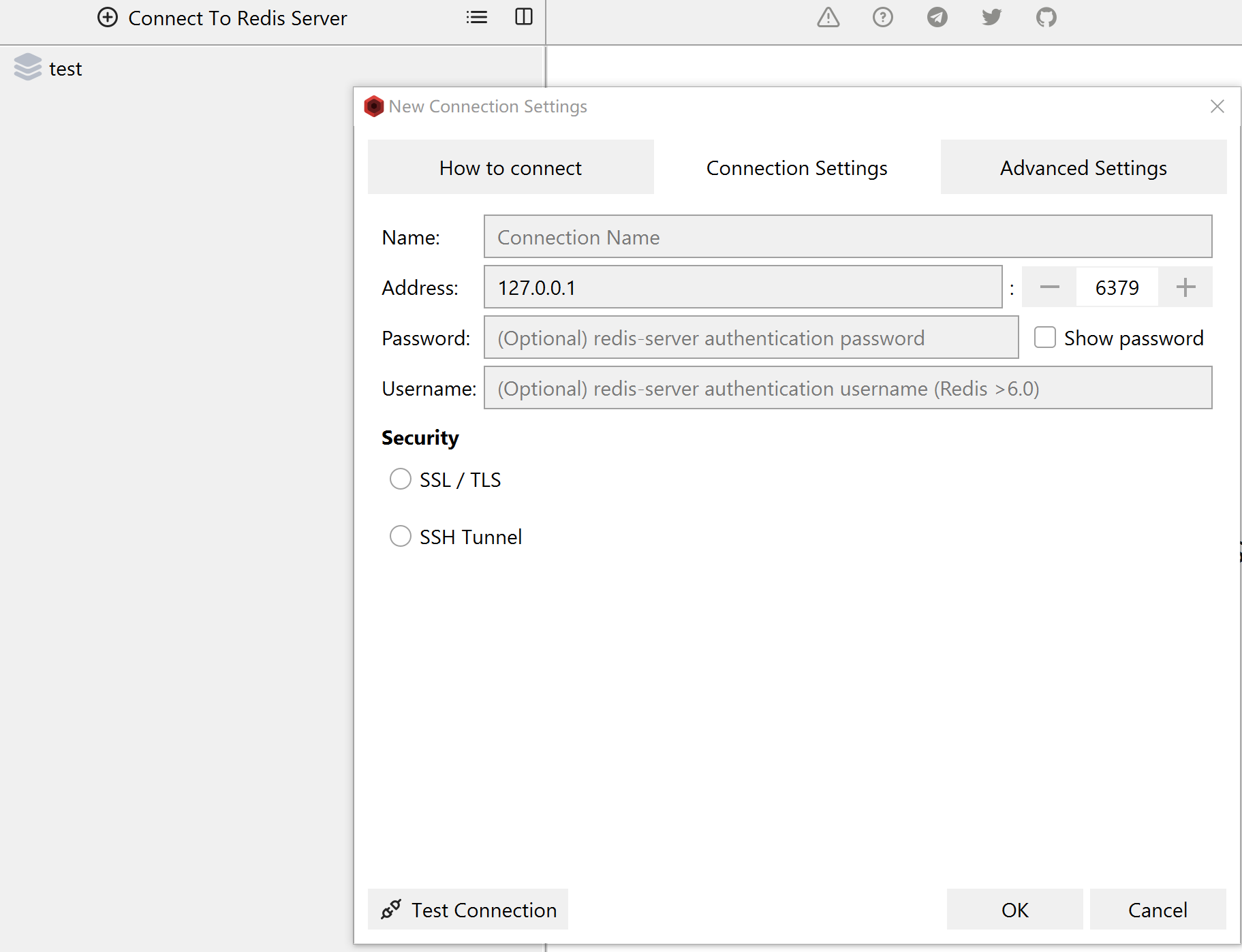Screen dimensions: 1242x952
Task: Open the Telegram channel icon
Action: click(x=937, y=17)
